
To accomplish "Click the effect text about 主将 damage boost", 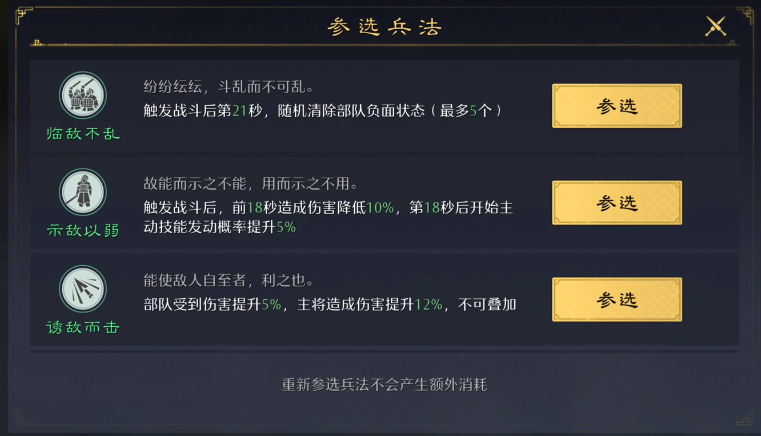I will point(330,304).
